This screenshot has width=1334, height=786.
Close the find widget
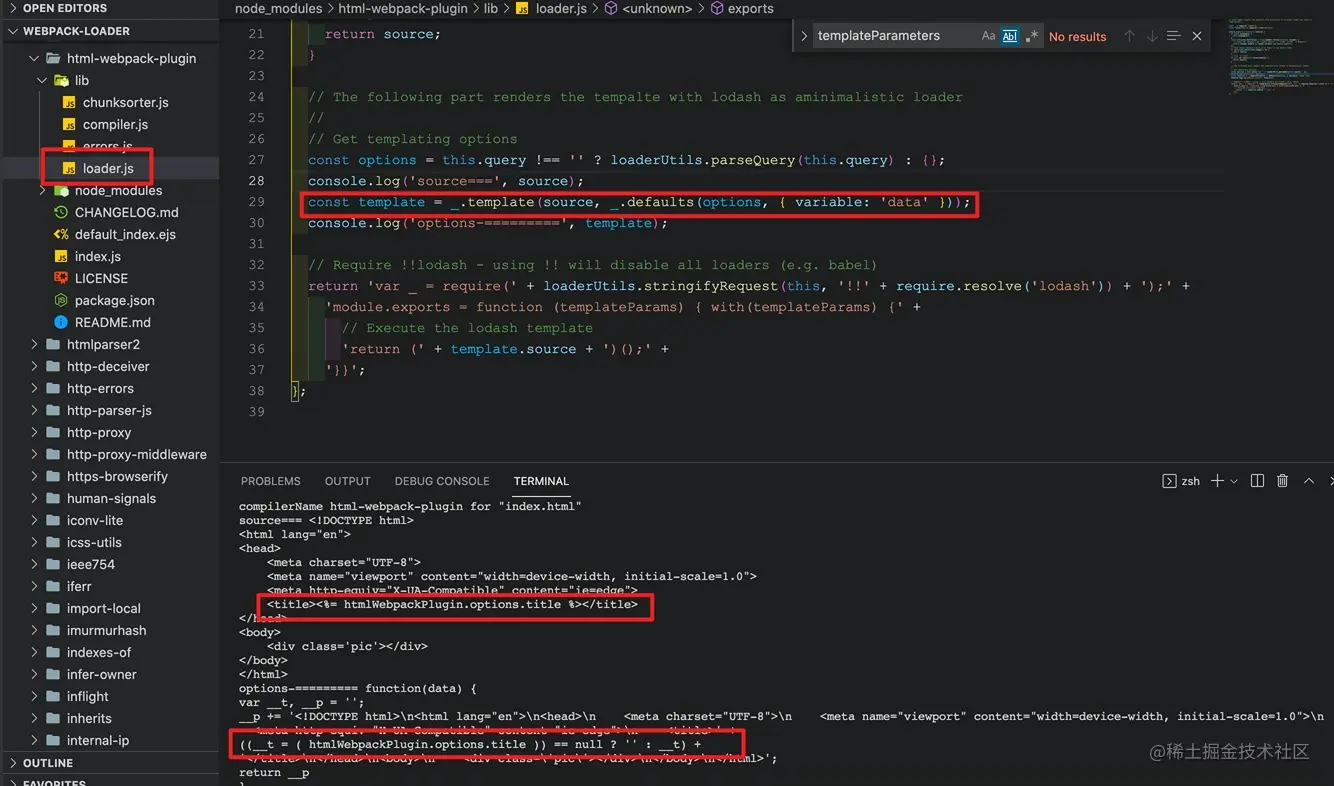(x=1197, y=36)
